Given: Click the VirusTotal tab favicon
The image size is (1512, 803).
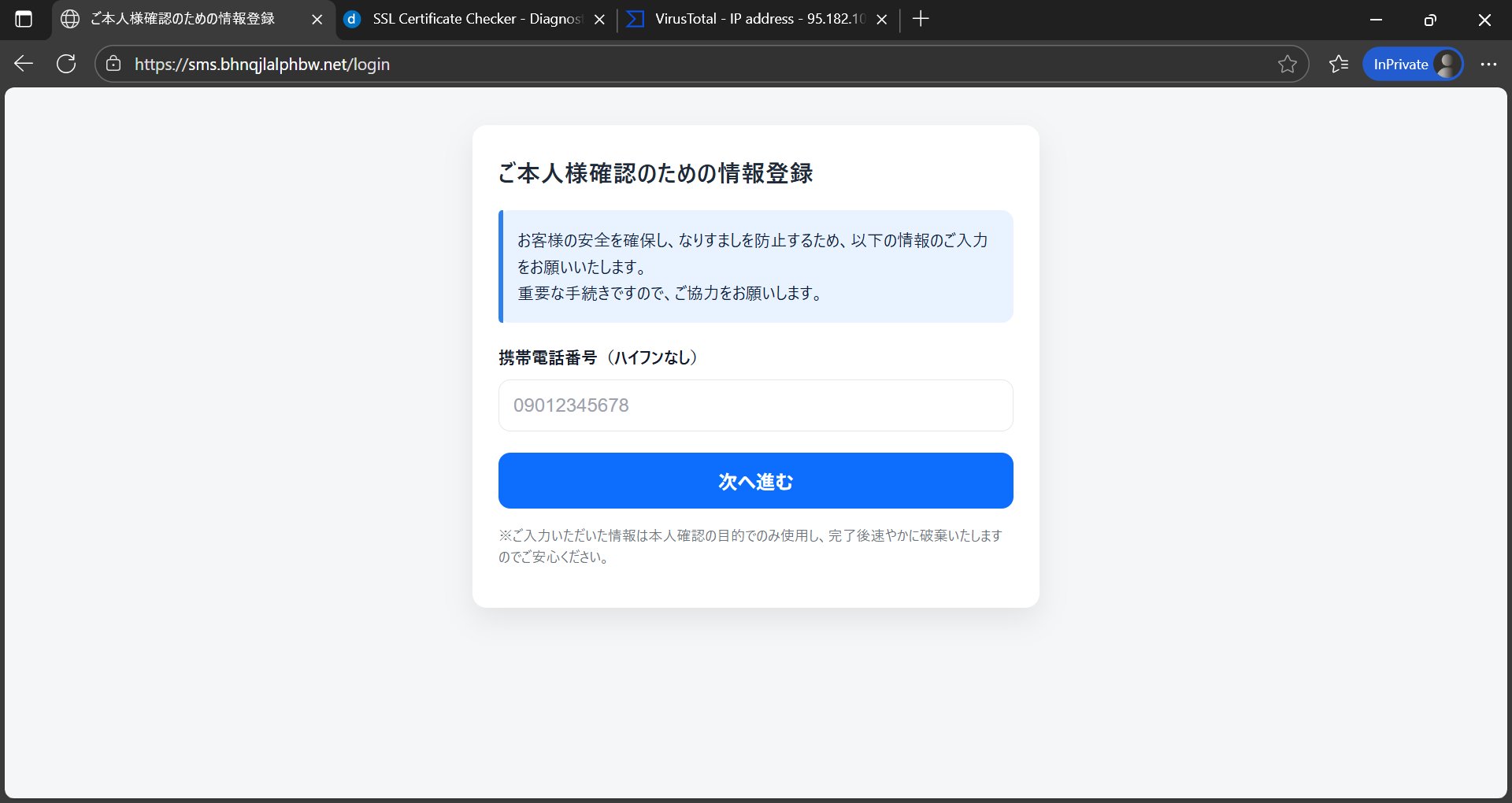Looking at the screenshot, I should click(x=635, y=19).
